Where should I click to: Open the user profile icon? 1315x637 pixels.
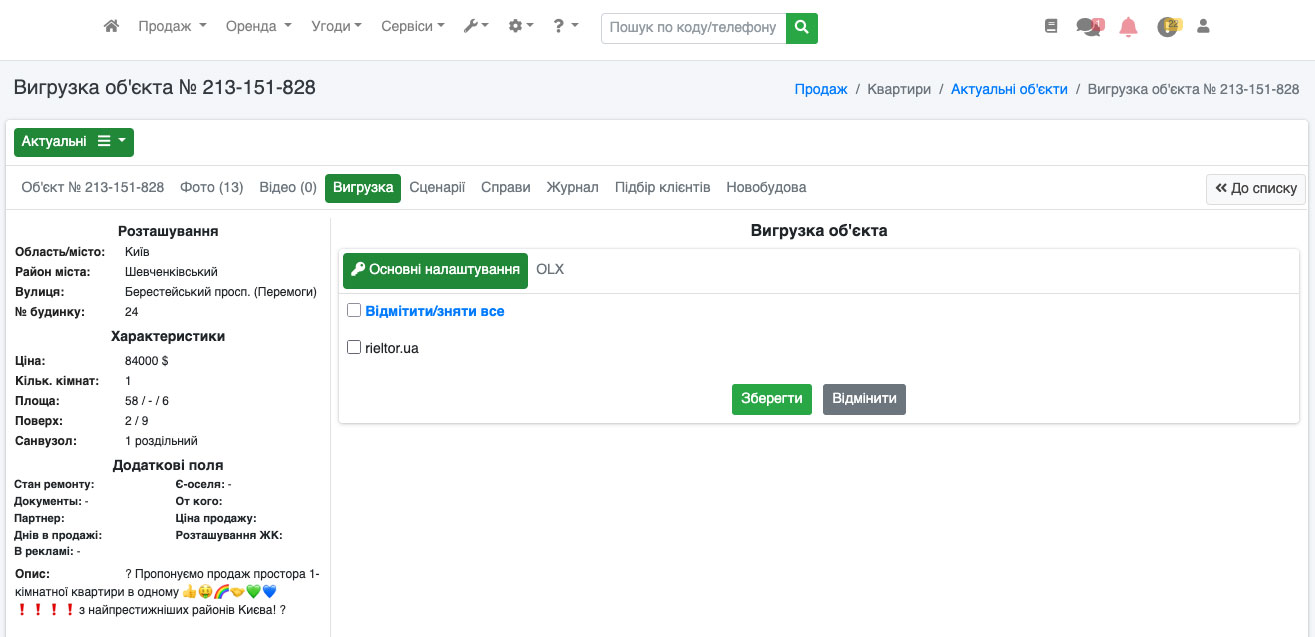pyautogui.click(x=1203, y=27)
